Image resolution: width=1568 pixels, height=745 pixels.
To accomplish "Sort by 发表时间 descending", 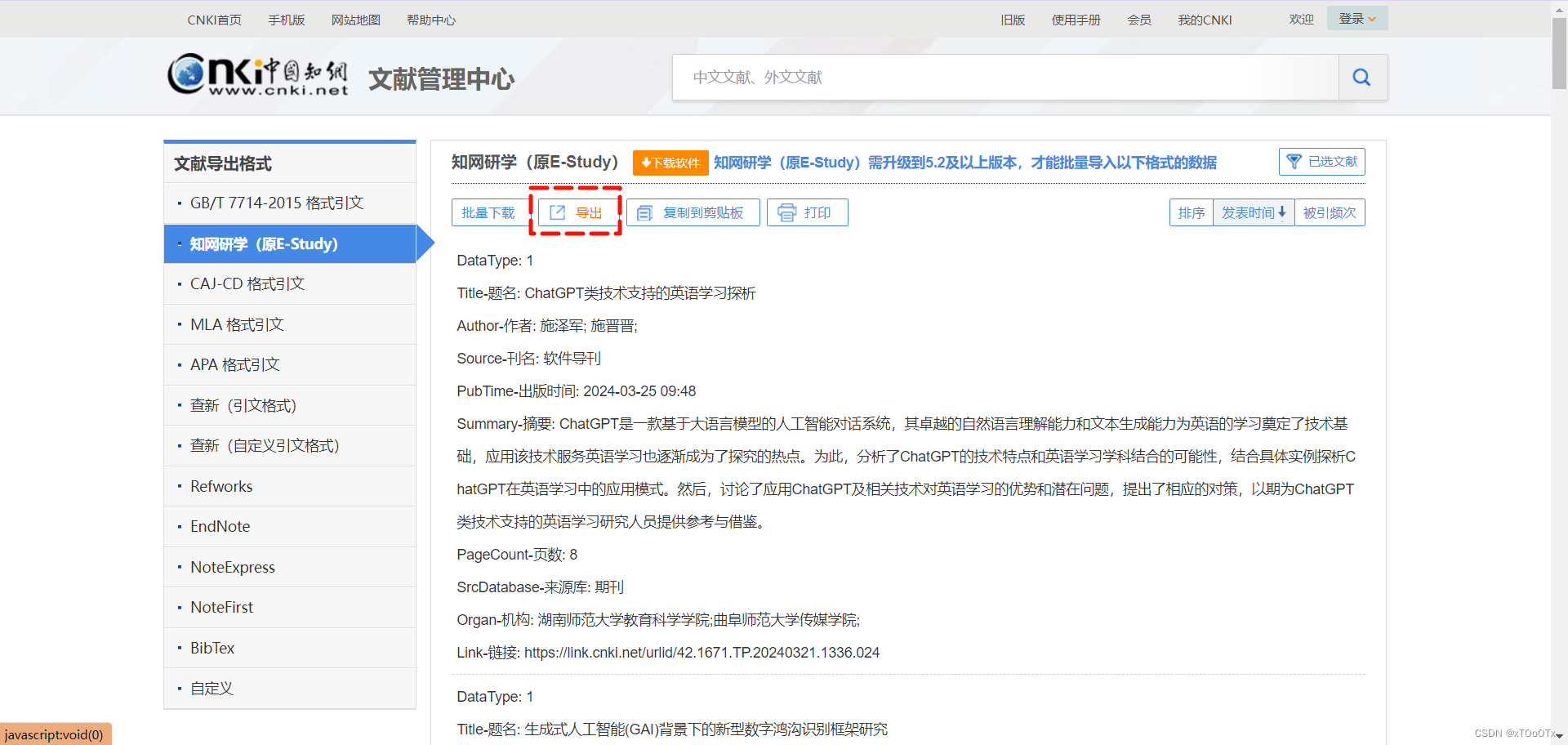I will 1254,212.
